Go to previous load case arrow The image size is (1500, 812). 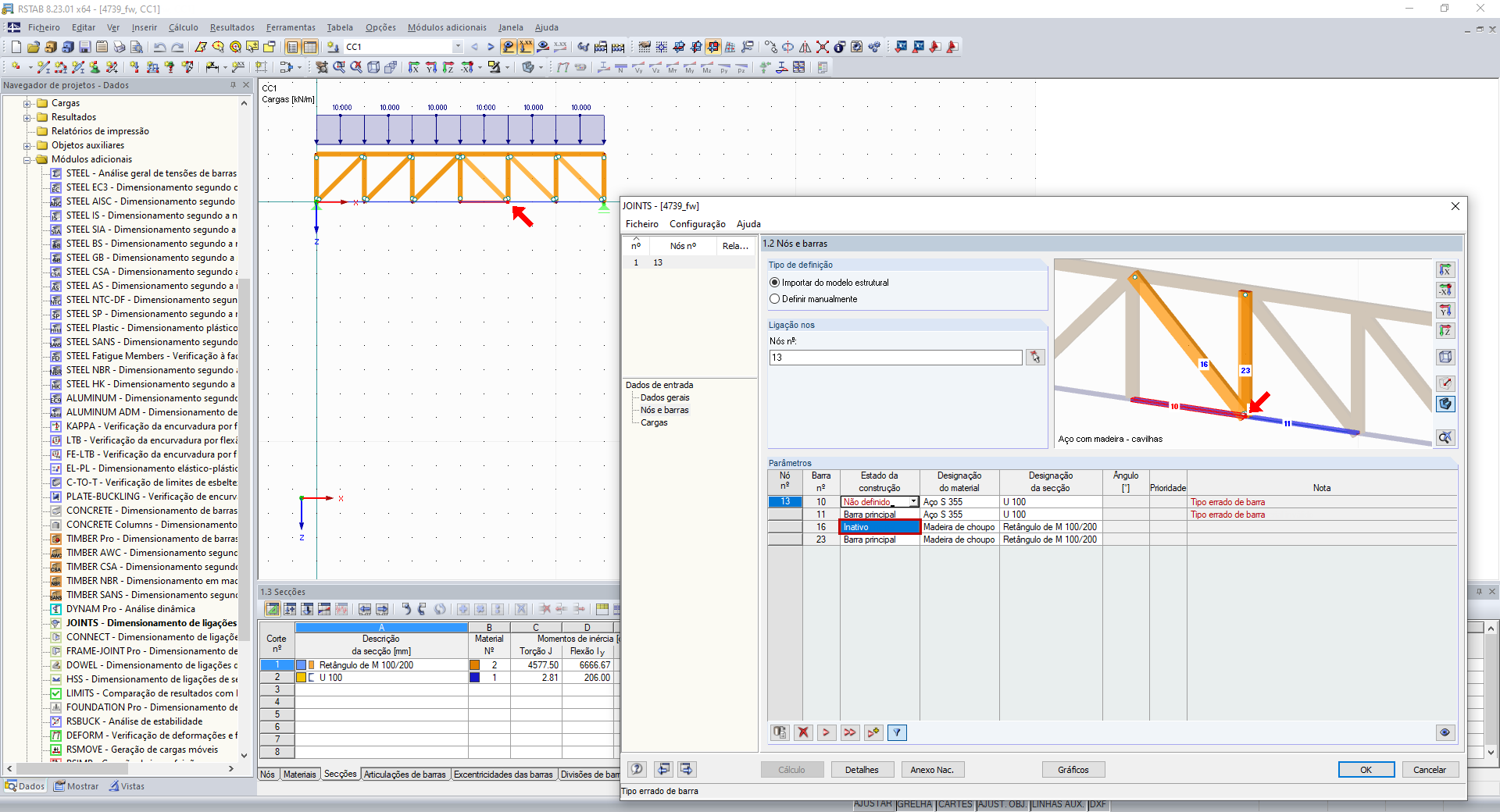pos(474,47)
